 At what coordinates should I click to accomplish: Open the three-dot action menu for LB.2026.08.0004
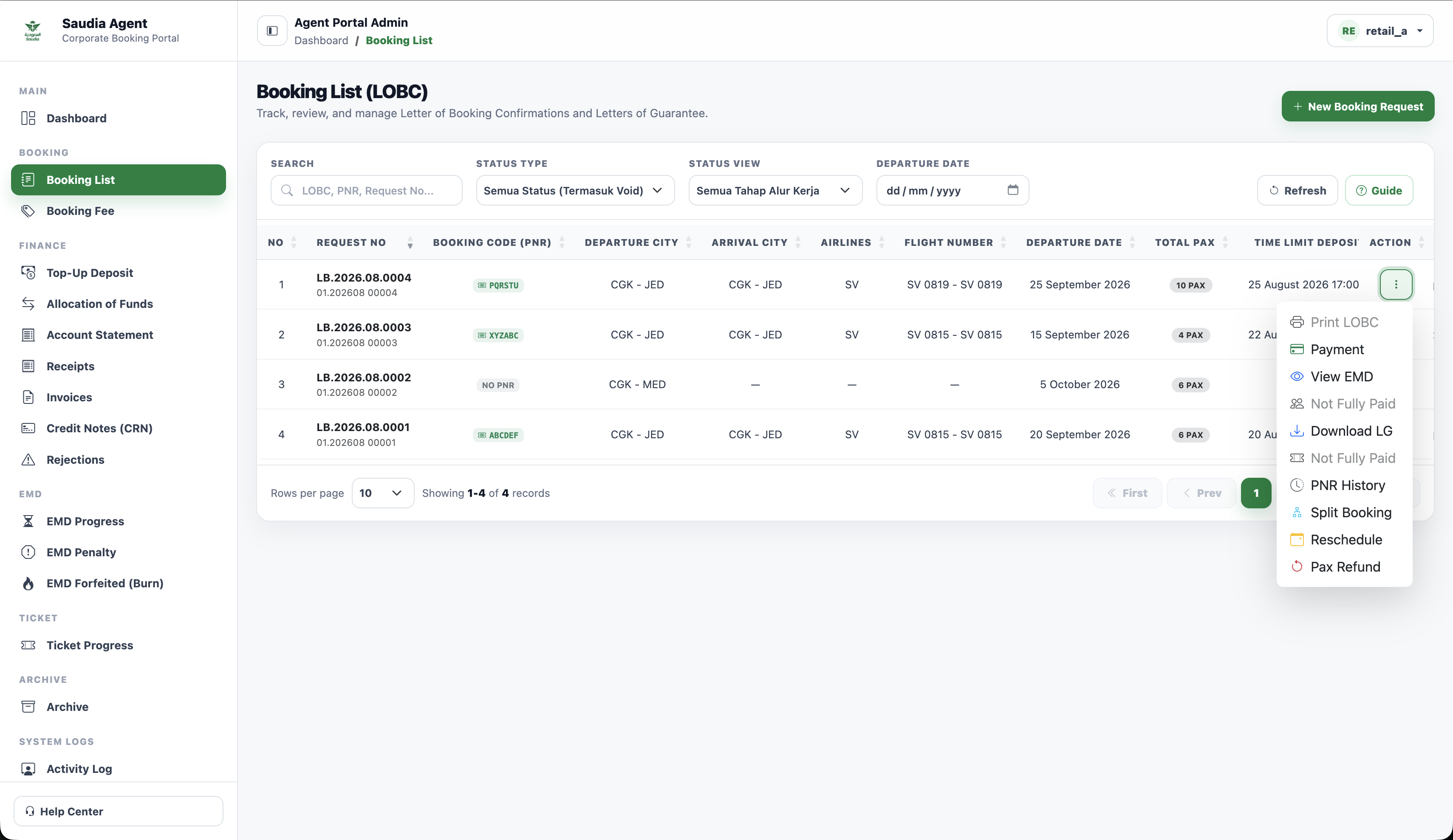(x=1395, y=284)
